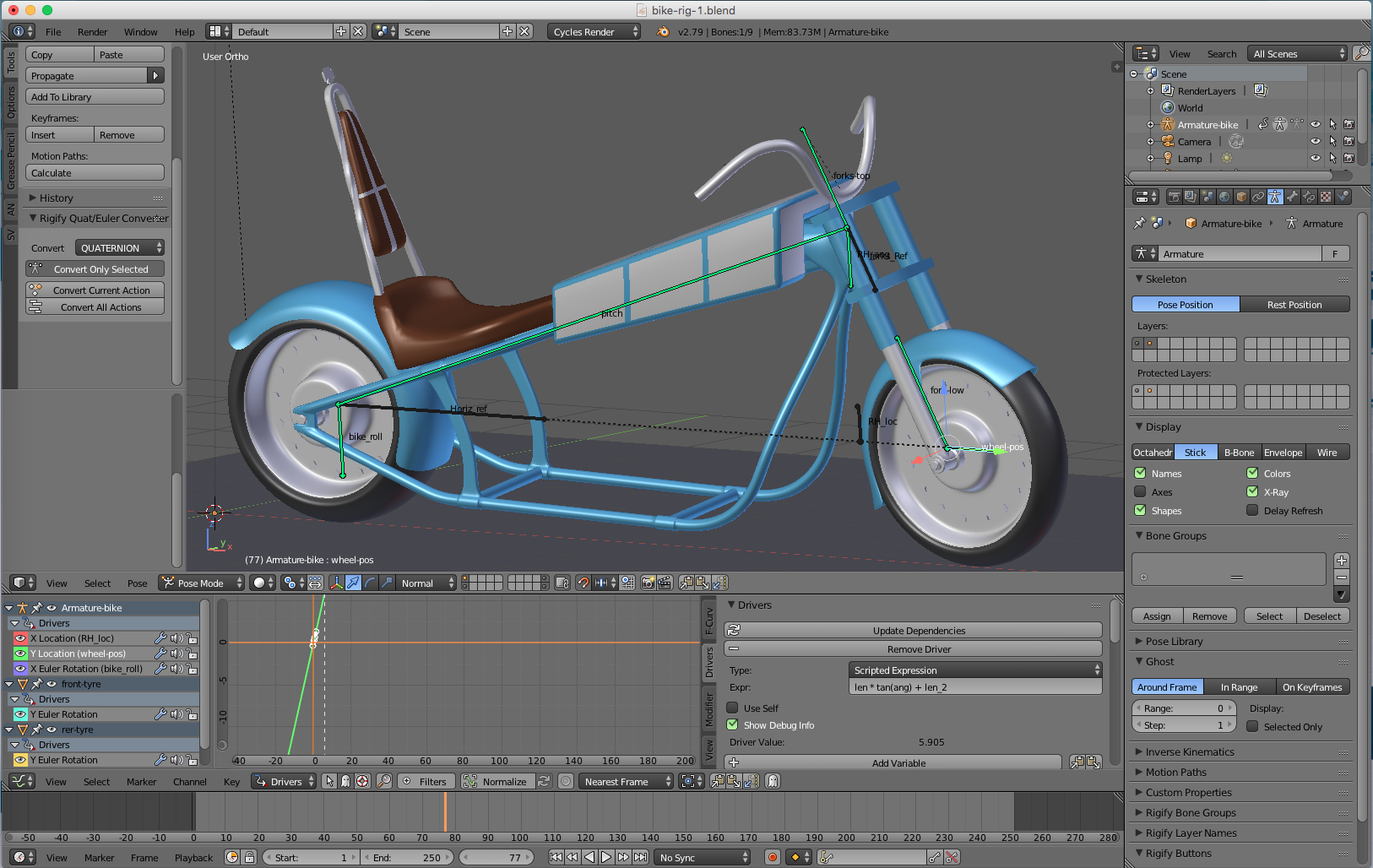Click the record button in timeline
Image resolution: width=1373 pixels, height=868 pixels.
pos(772,857)
